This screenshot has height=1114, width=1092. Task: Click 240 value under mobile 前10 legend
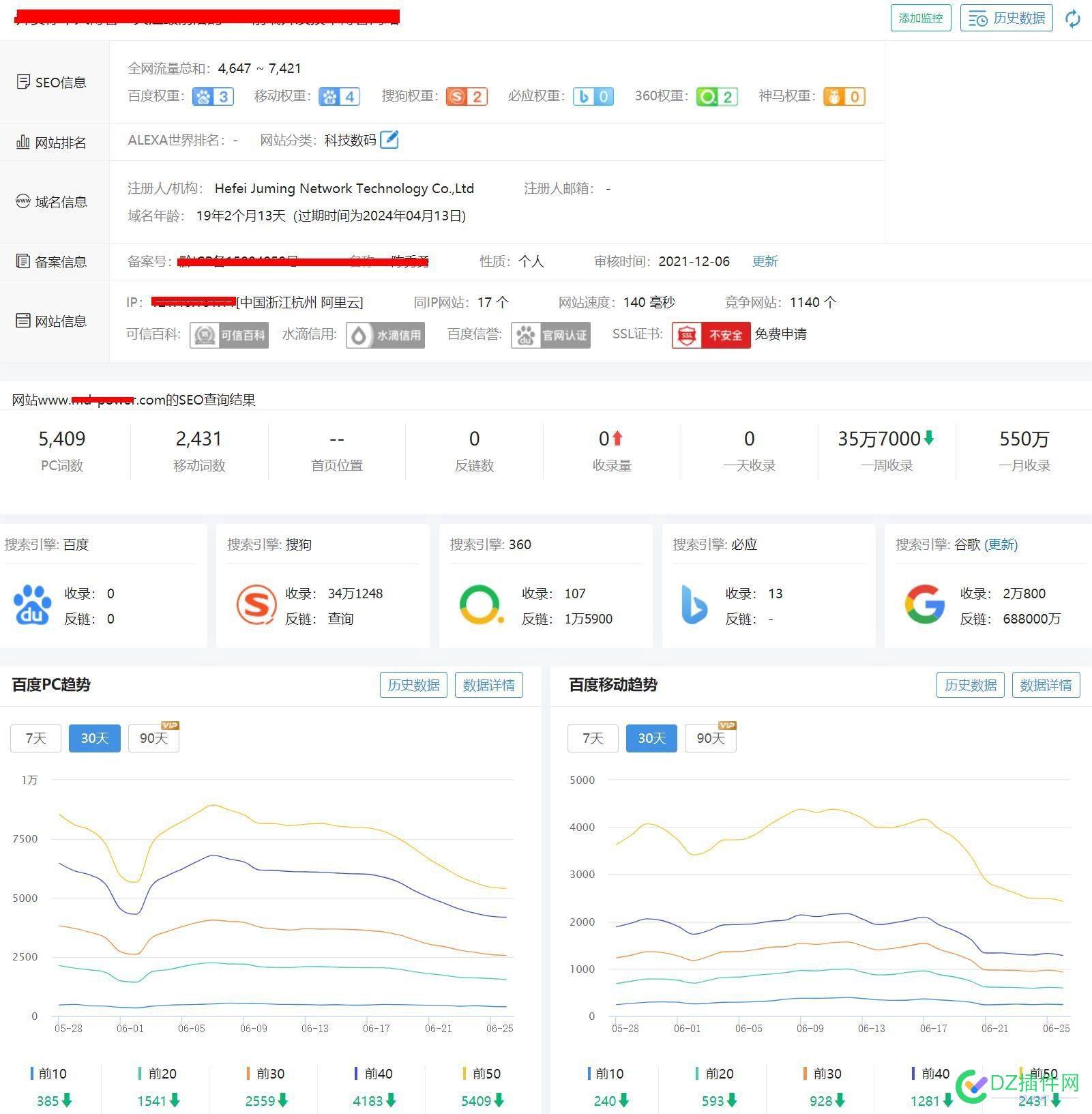pos(605,1101)
